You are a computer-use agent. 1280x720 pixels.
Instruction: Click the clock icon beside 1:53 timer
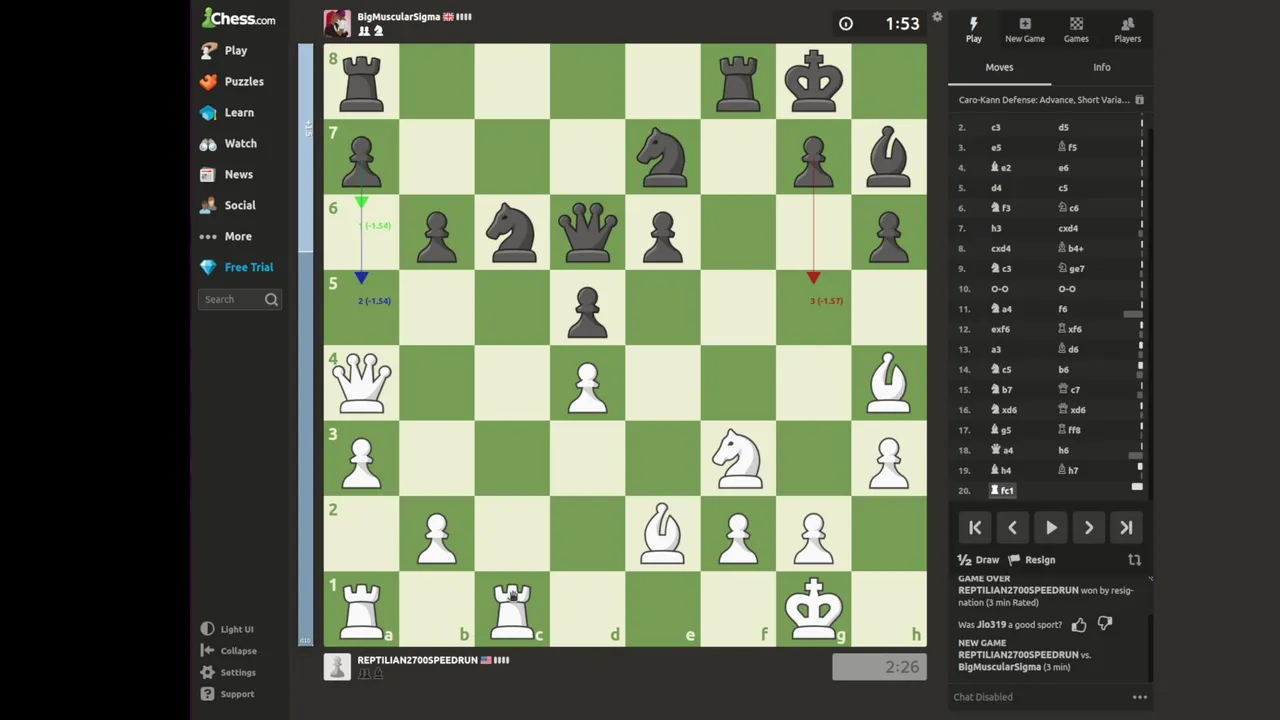[846, 24]
